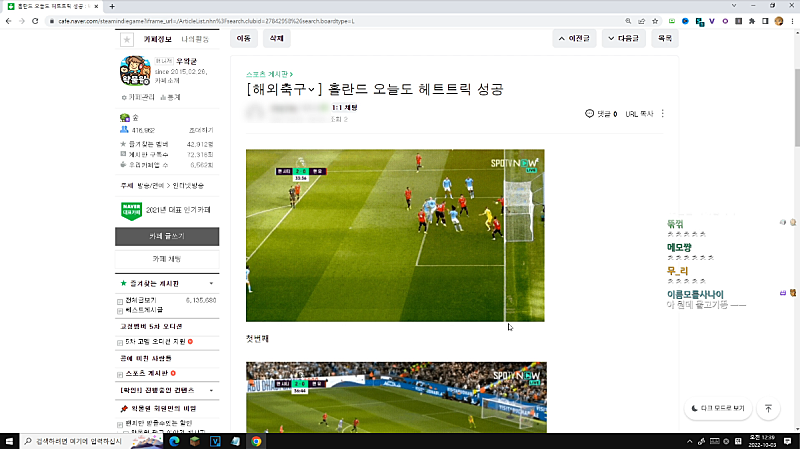Click the share page icon in address bar
Screen dimensions: 800x449
click(x=641, y=21)
